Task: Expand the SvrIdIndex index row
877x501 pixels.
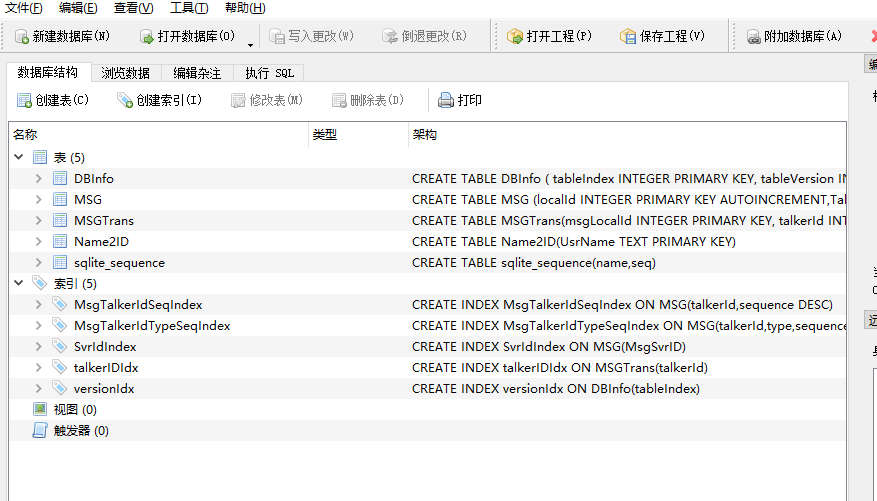Action: click(39, 346)
